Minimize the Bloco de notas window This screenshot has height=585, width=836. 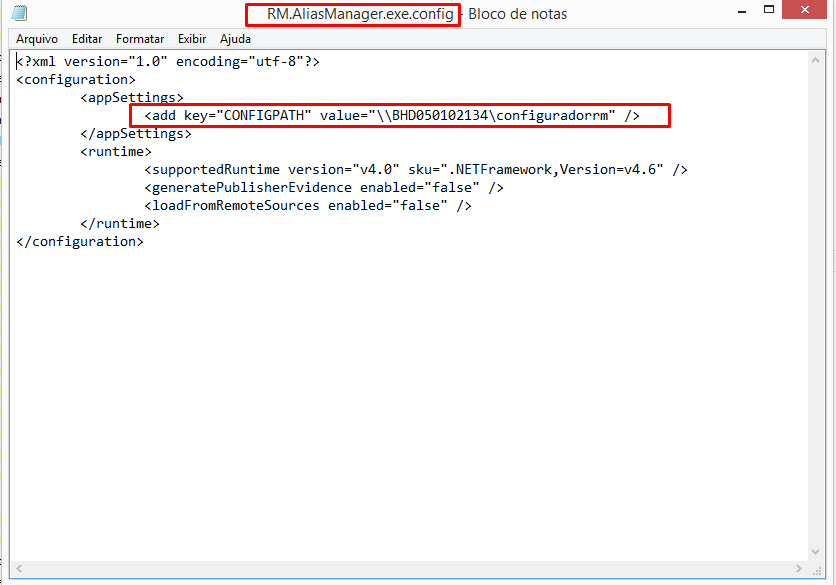click(742, 11)
